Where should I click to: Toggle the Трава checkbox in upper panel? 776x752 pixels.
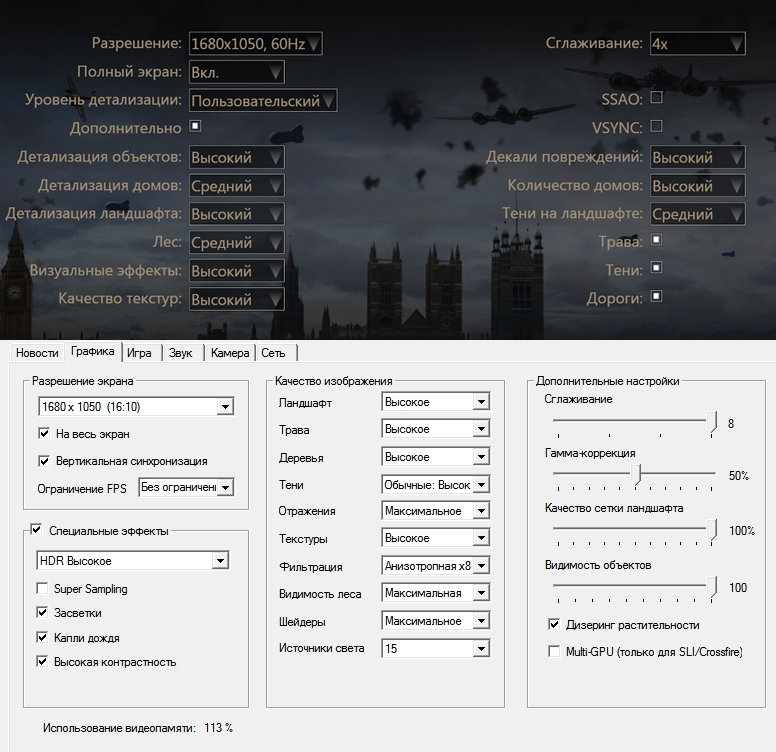point(656,240)
